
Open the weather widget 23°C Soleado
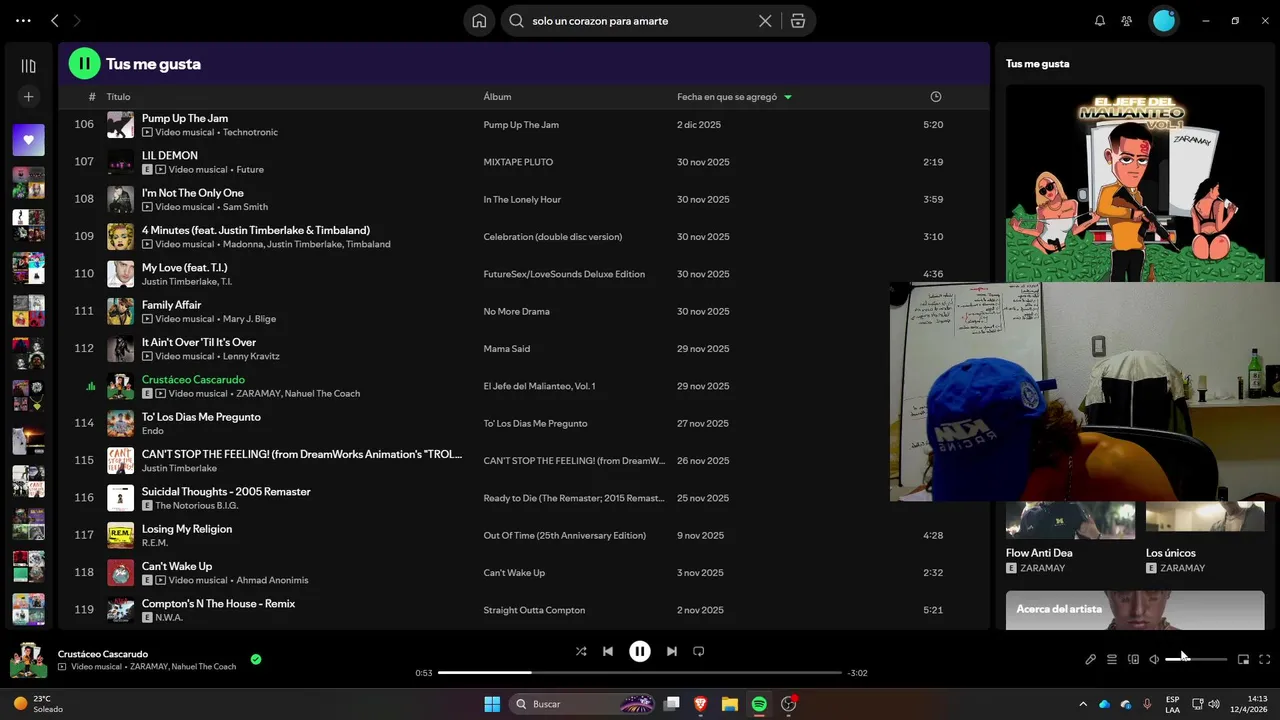(38, 704)
